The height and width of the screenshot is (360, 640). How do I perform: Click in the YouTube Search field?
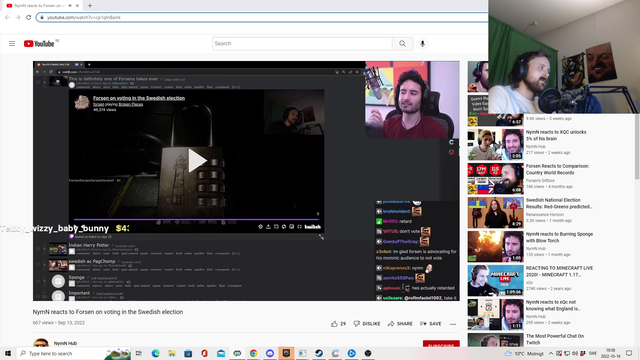coord(302,44)
